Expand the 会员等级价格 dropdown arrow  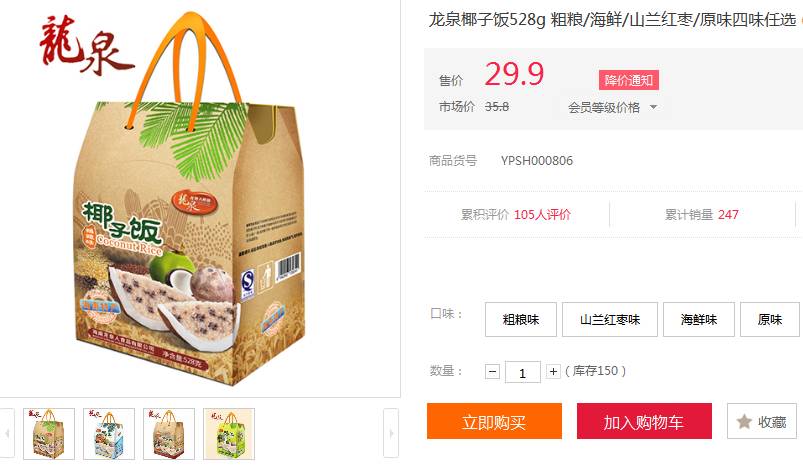click(x=653, y=108)
